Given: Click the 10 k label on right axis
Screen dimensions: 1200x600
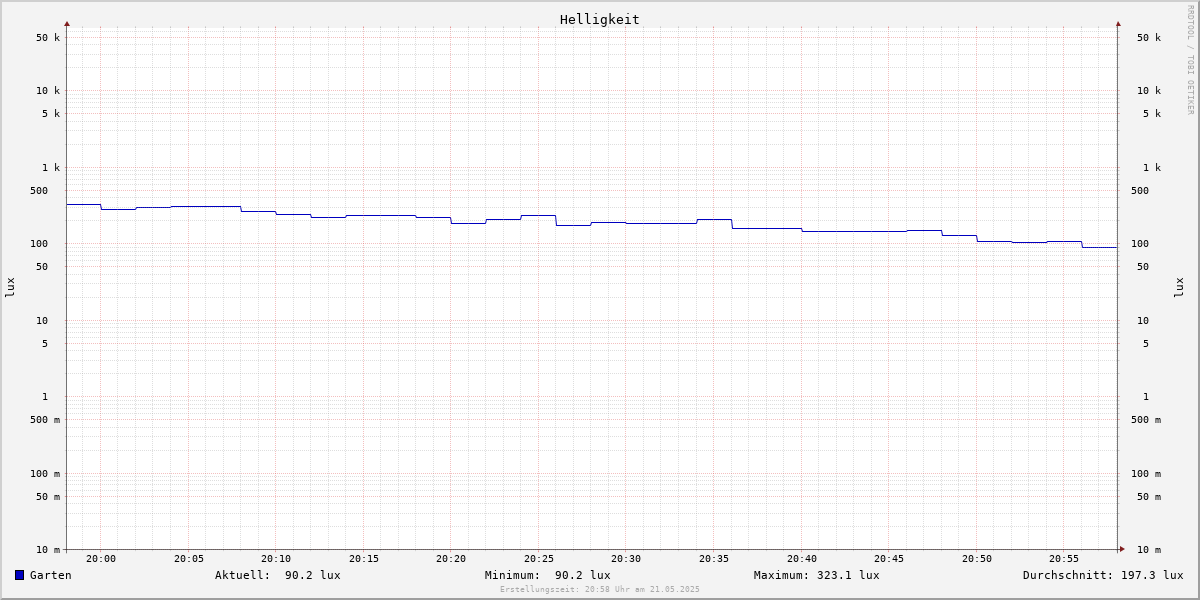Looking at the screenshot, I should [1149, 91].
